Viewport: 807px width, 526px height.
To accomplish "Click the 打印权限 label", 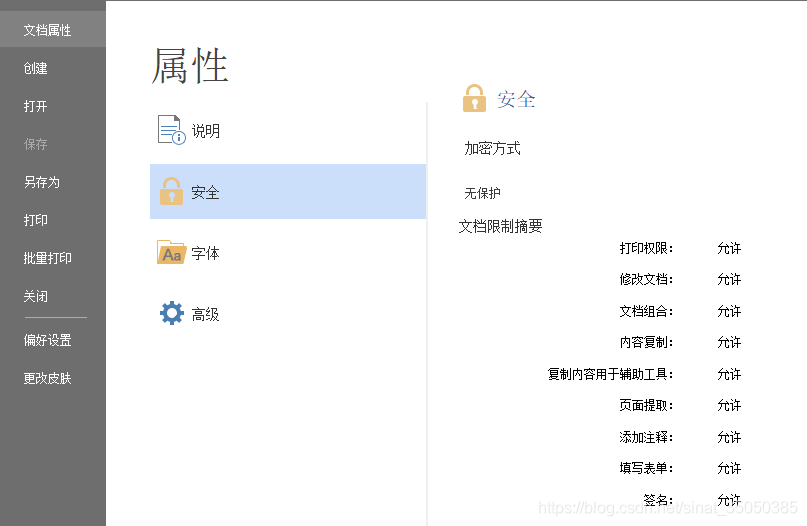I will coord(646,248).
